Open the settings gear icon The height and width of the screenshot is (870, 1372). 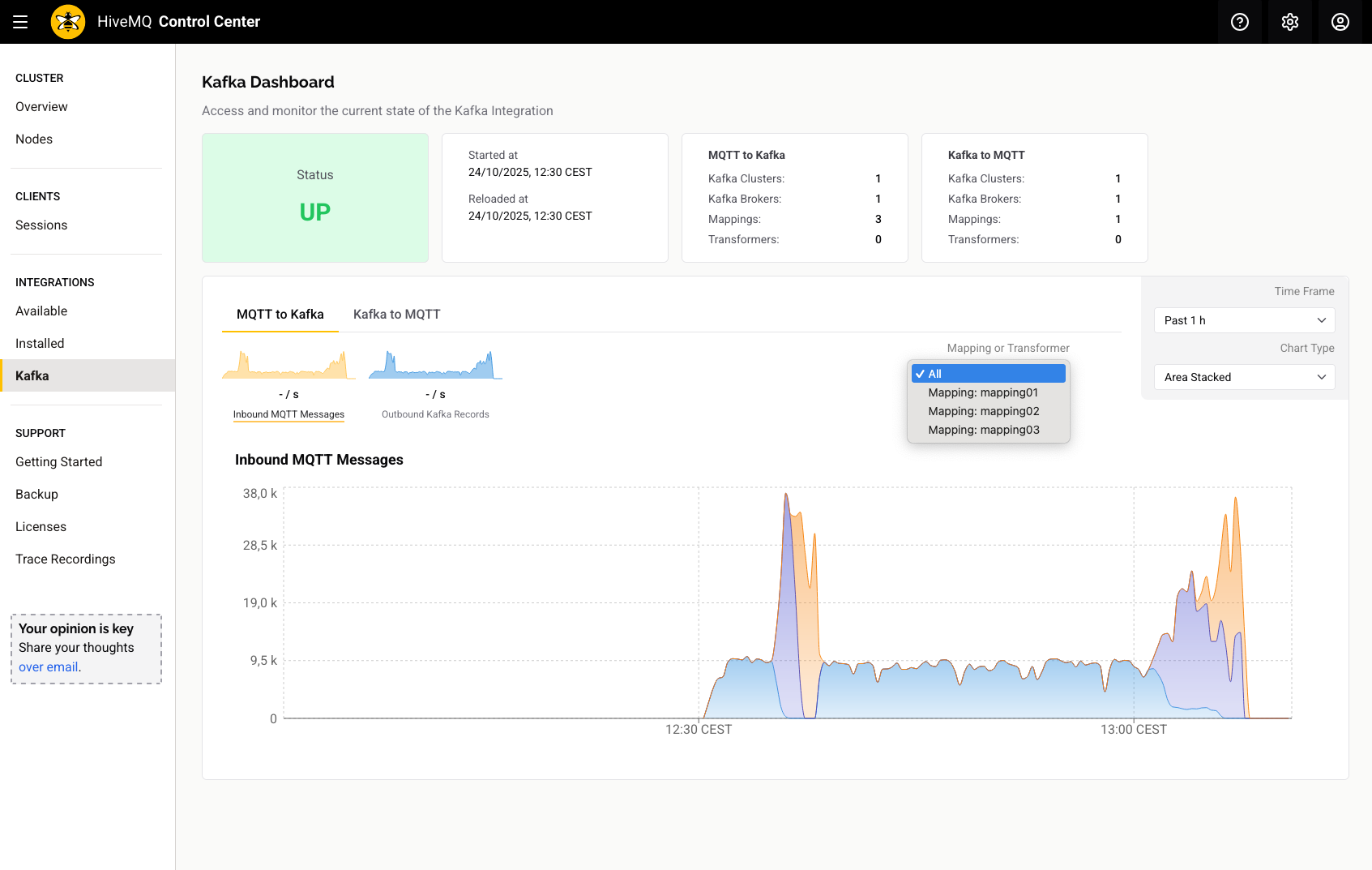click(x=1289, y=22)
